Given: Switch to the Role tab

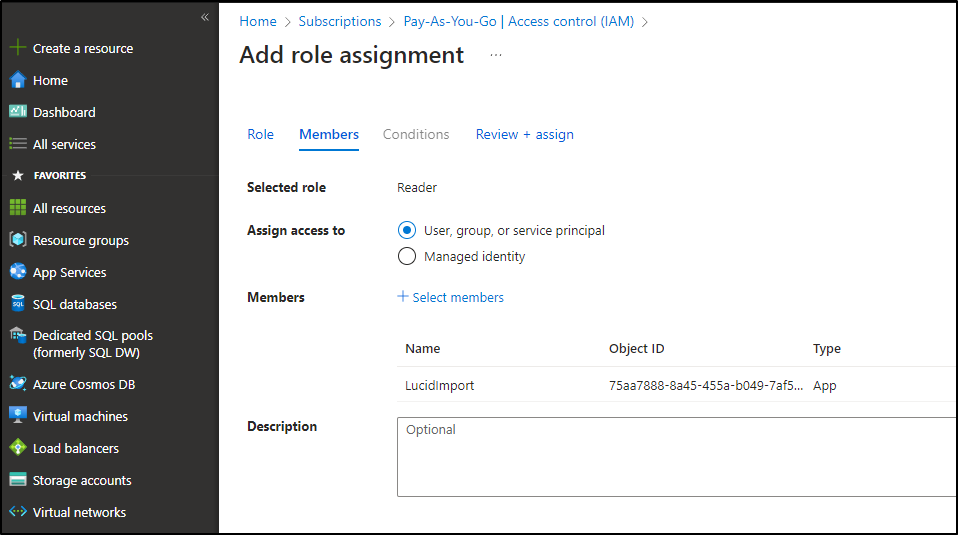Looking at the screenshot, I should tap(260, 134).
